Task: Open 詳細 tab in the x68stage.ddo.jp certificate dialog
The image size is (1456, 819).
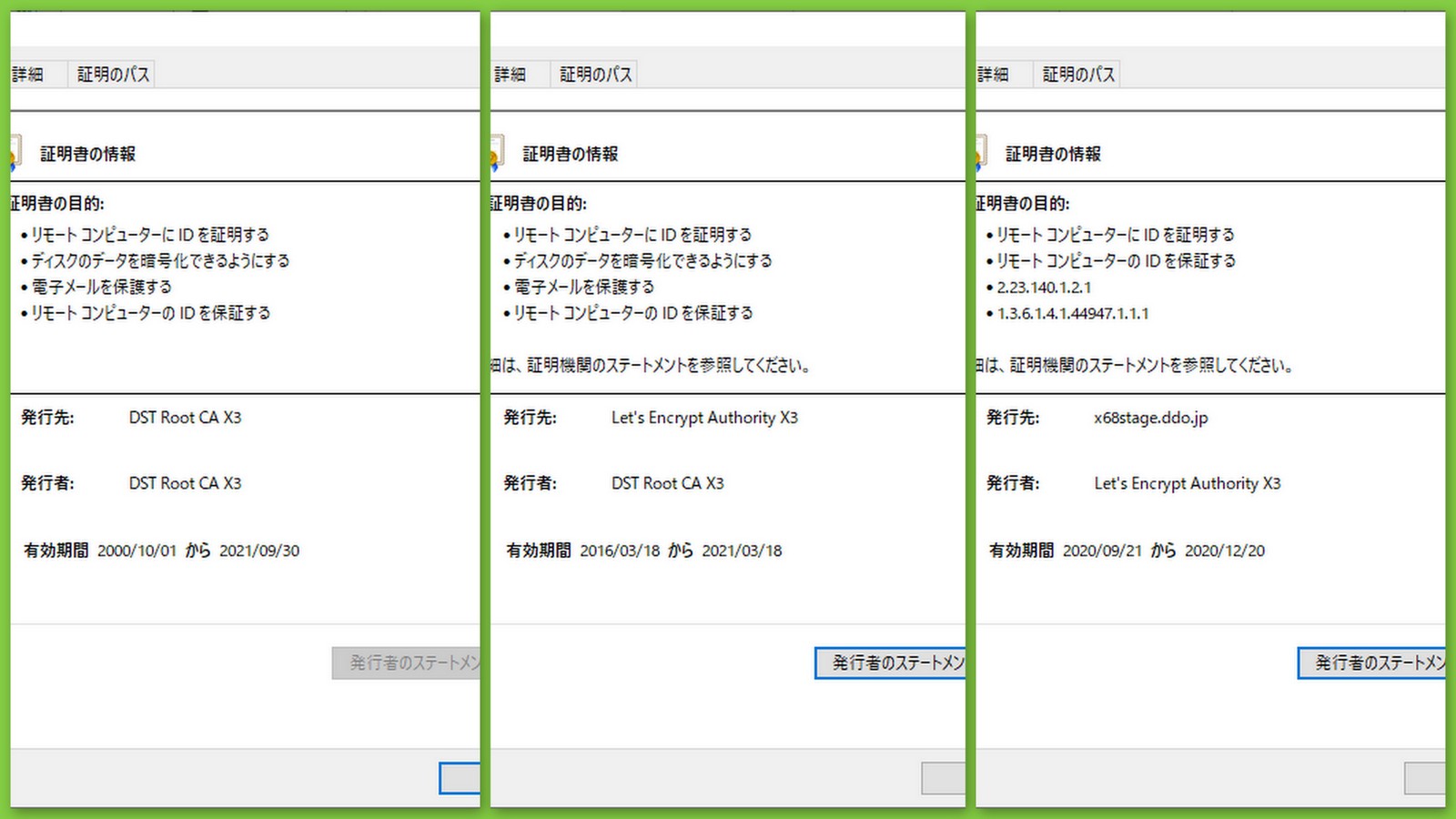Action: point(994,75)
